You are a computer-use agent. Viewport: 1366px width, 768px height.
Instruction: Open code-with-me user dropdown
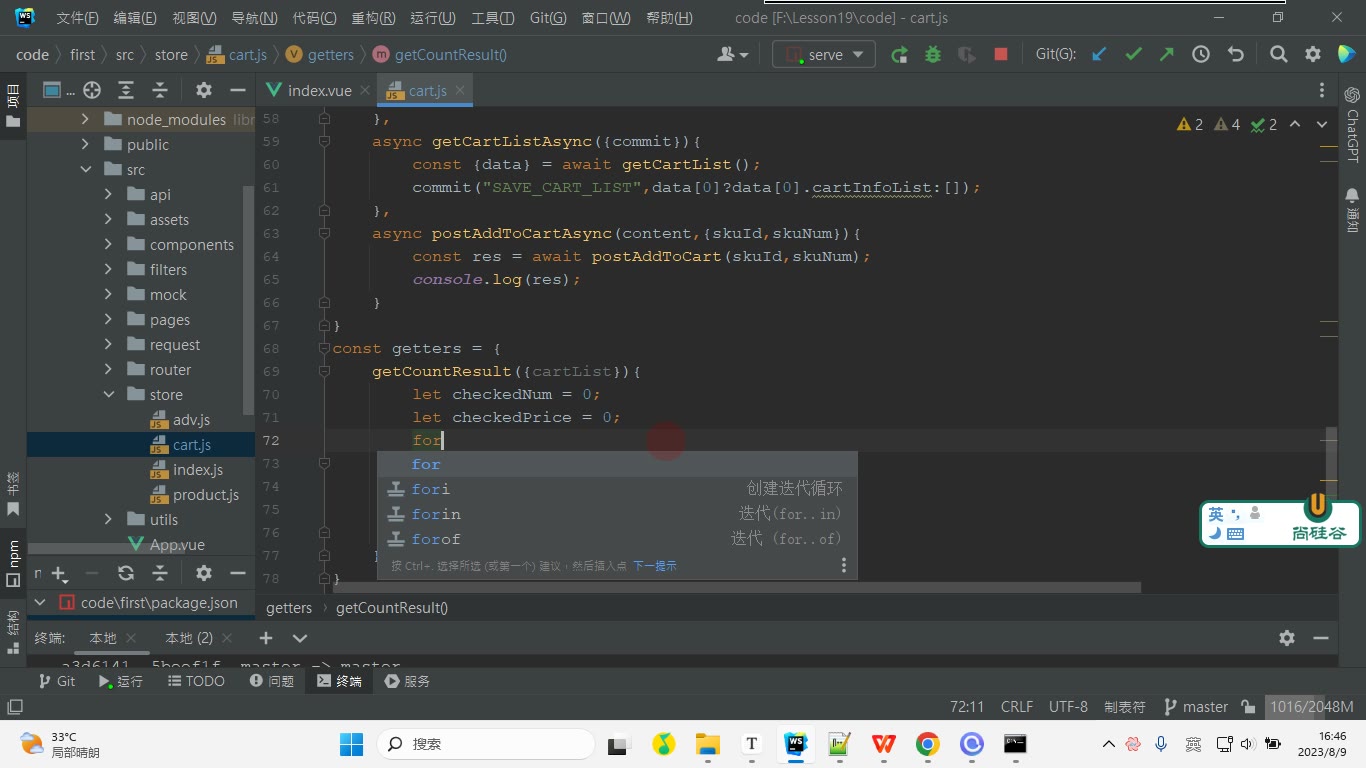pos(733,55)
